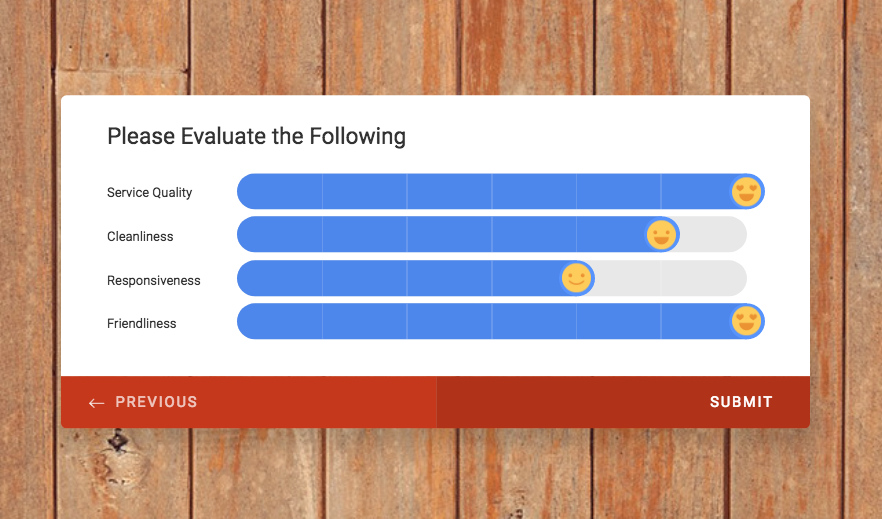The width and height of the screenshot is (882, 519).
Task: Click the grinning emoji handle on Cleanliness slider
Action: pos(661,234)
